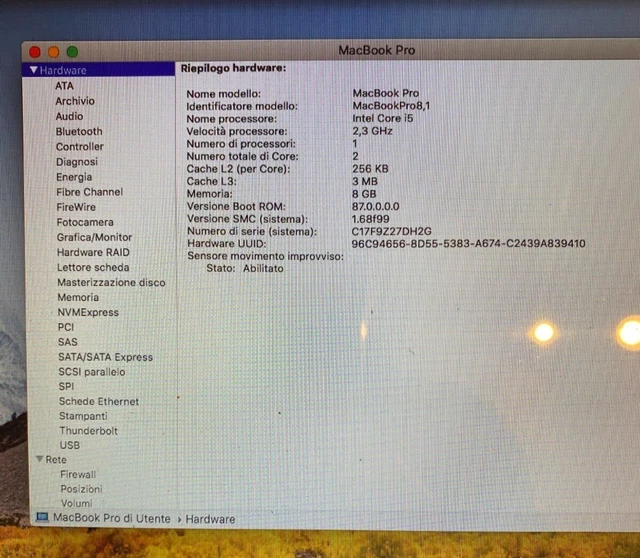Click SMC version '1.68f99'
This screenshot has width=640, height=558.
click(370, 219)
